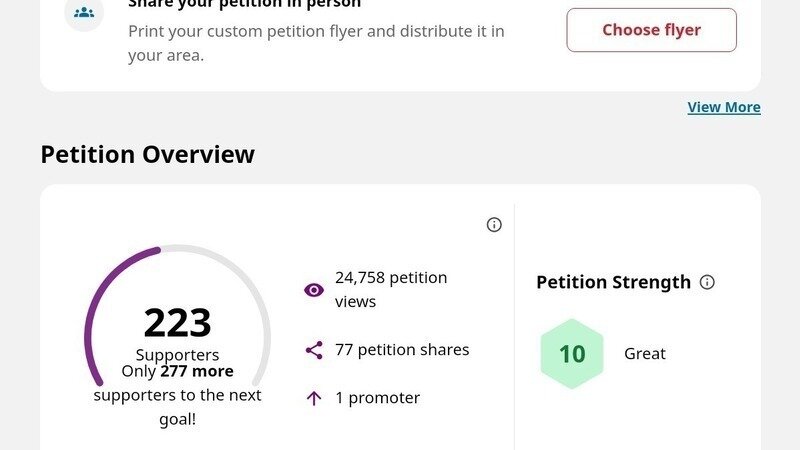800x450 pixels.
Task: Click the Petition Strength heading
Action: (x=613, y=282)
